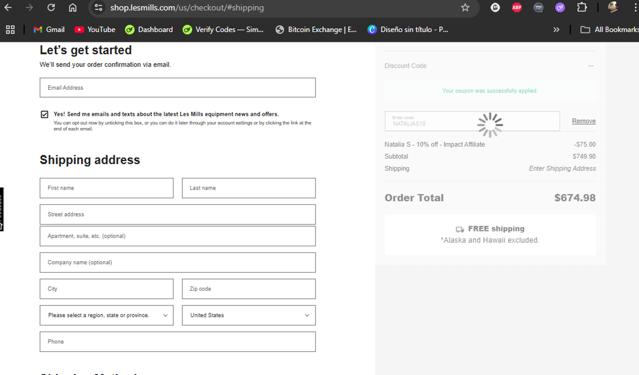639x375 pixels.
Task: Open the purple extension icon in toolbar
Action: (x=560, y=7)
